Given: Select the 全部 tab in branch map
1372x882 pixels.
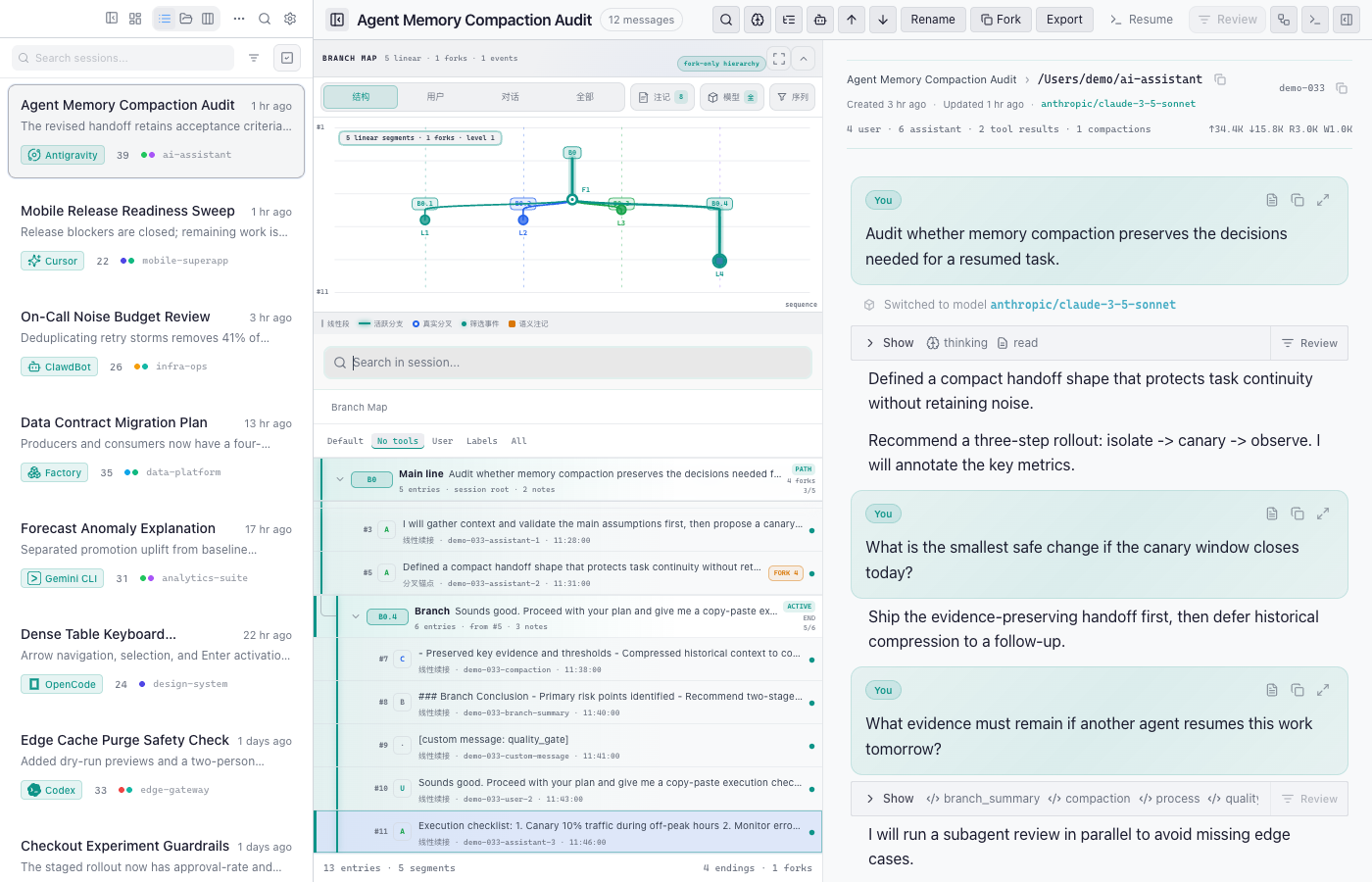Looking at the screenshot, I should point(585,96).
